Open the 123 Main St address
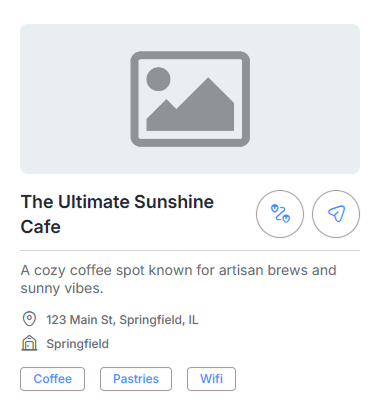 click(122, 320)
